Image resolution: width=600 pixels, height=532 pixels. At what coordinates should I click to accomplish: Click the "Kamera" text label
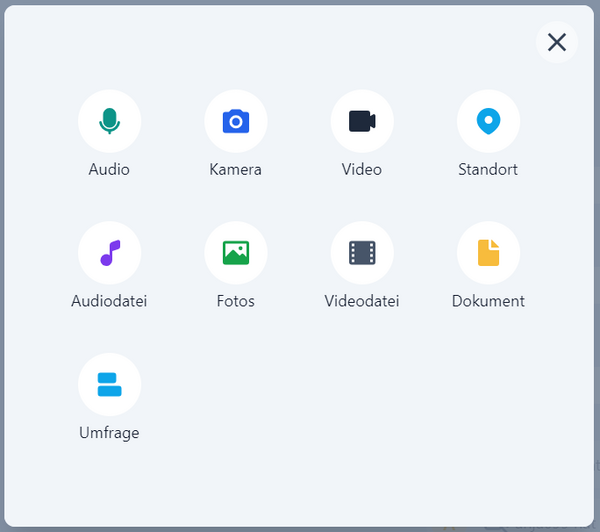click(x=236, y=170)
